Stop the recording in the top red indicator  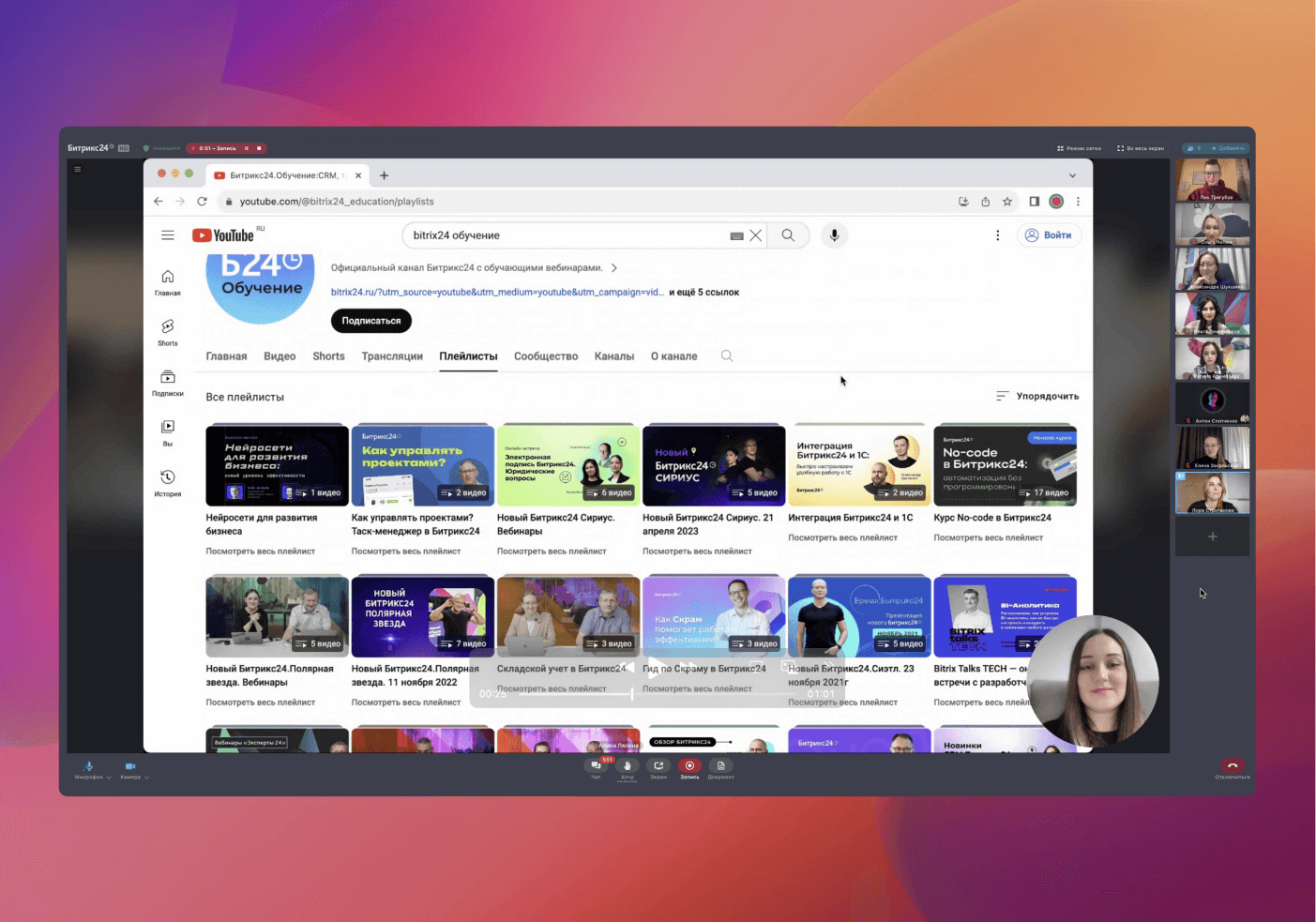coord(260,148)
